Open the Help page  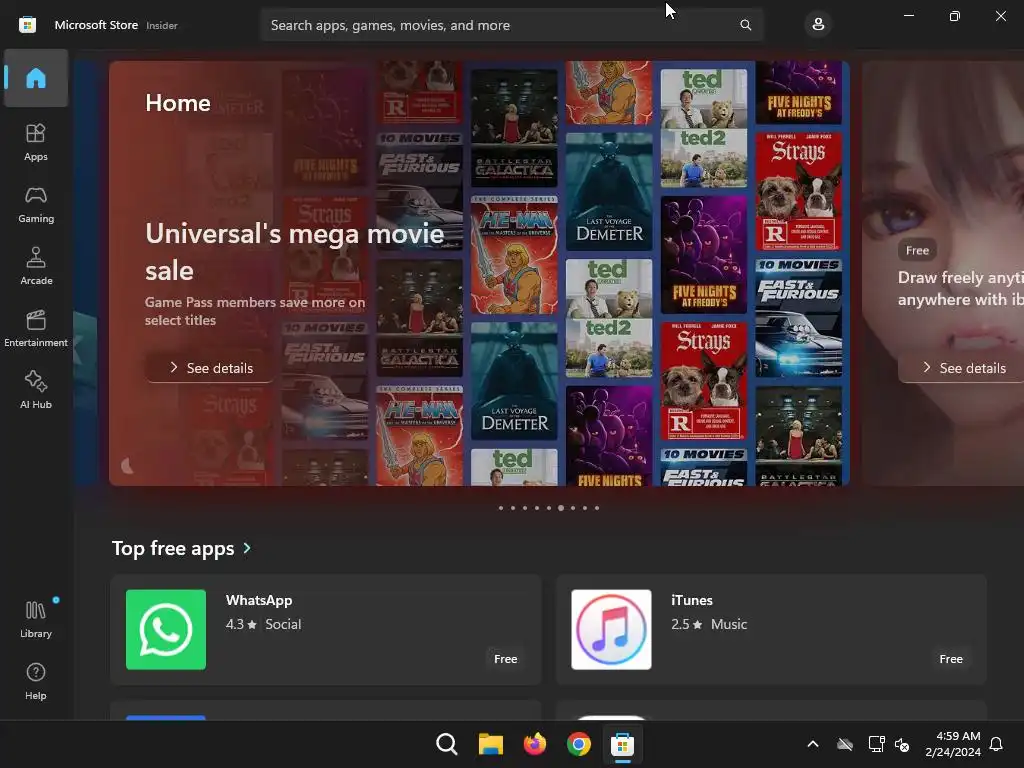pyautogui.click(x=36, y=681)
